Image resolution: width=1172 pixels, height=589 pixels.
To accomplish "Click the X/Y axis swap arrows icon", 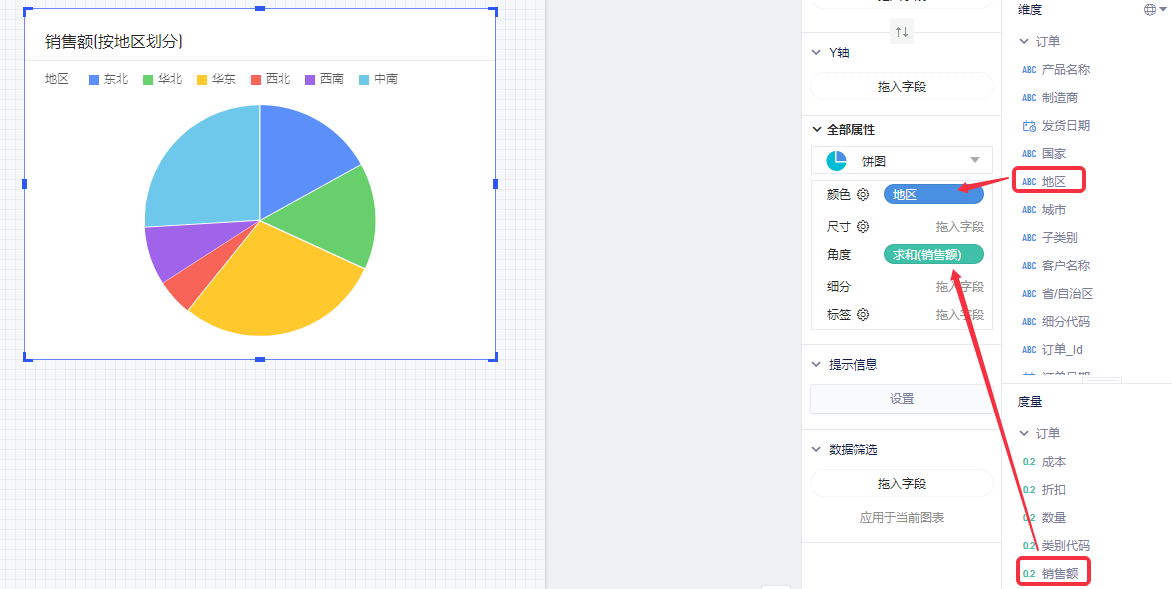I will point(902,32).
